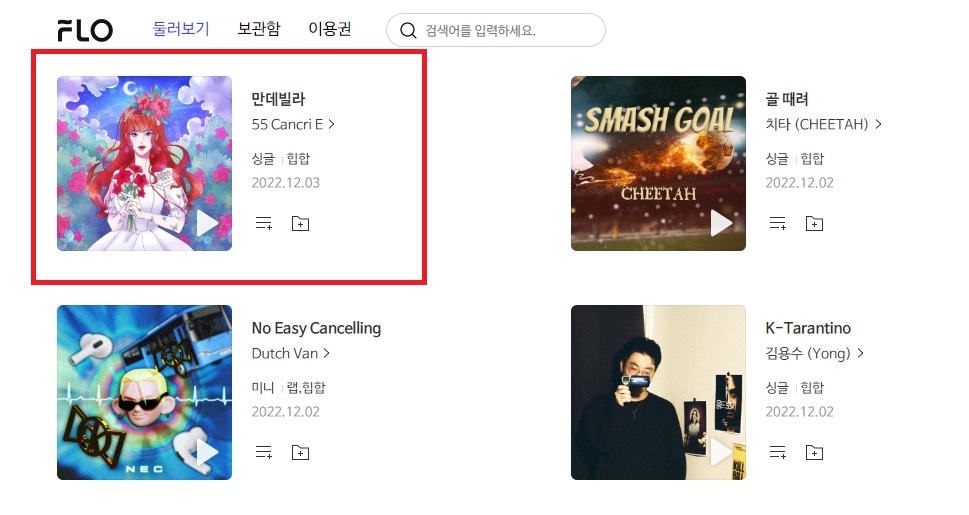Add 만데빌라 to the playlist queue
Screen dimensions: 969x515
[x=264, y=223]
